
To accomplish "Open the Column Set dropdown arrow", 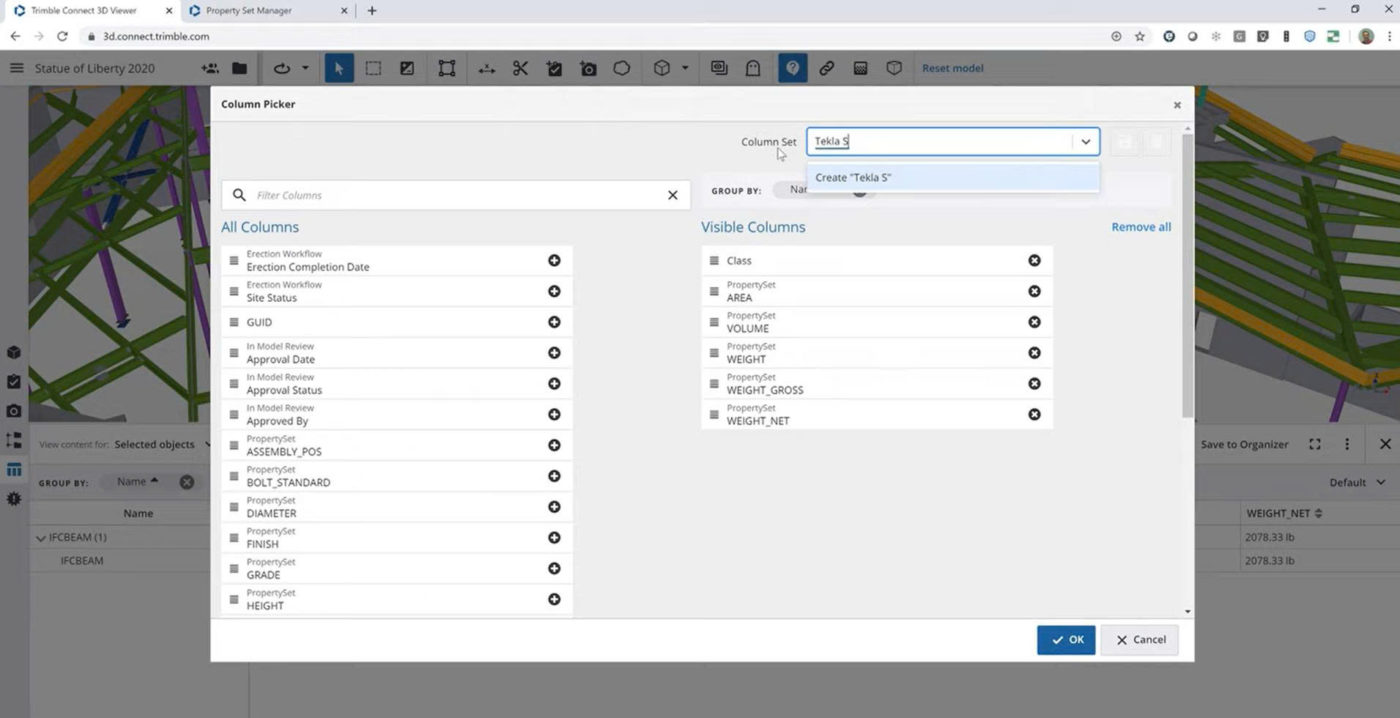I will click(1085, 141).
